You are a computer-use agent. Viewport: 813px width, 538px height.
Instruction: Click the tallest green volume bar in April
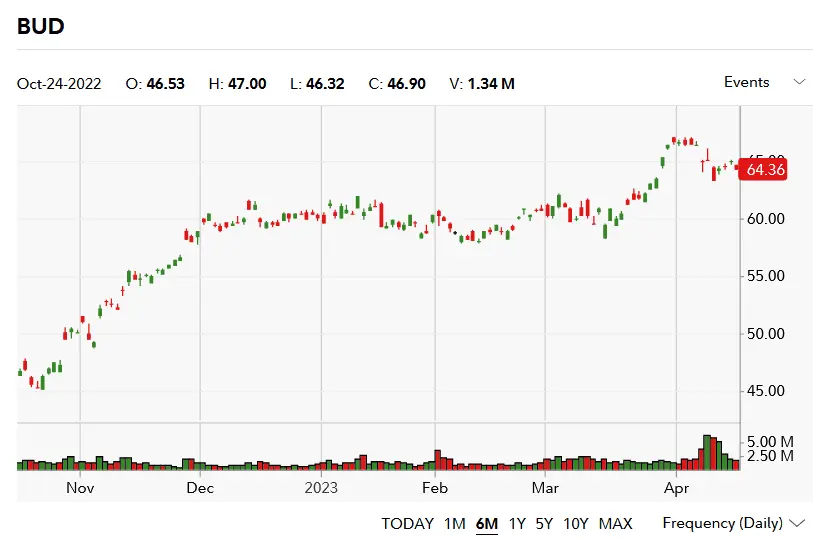tap(707, 452)
